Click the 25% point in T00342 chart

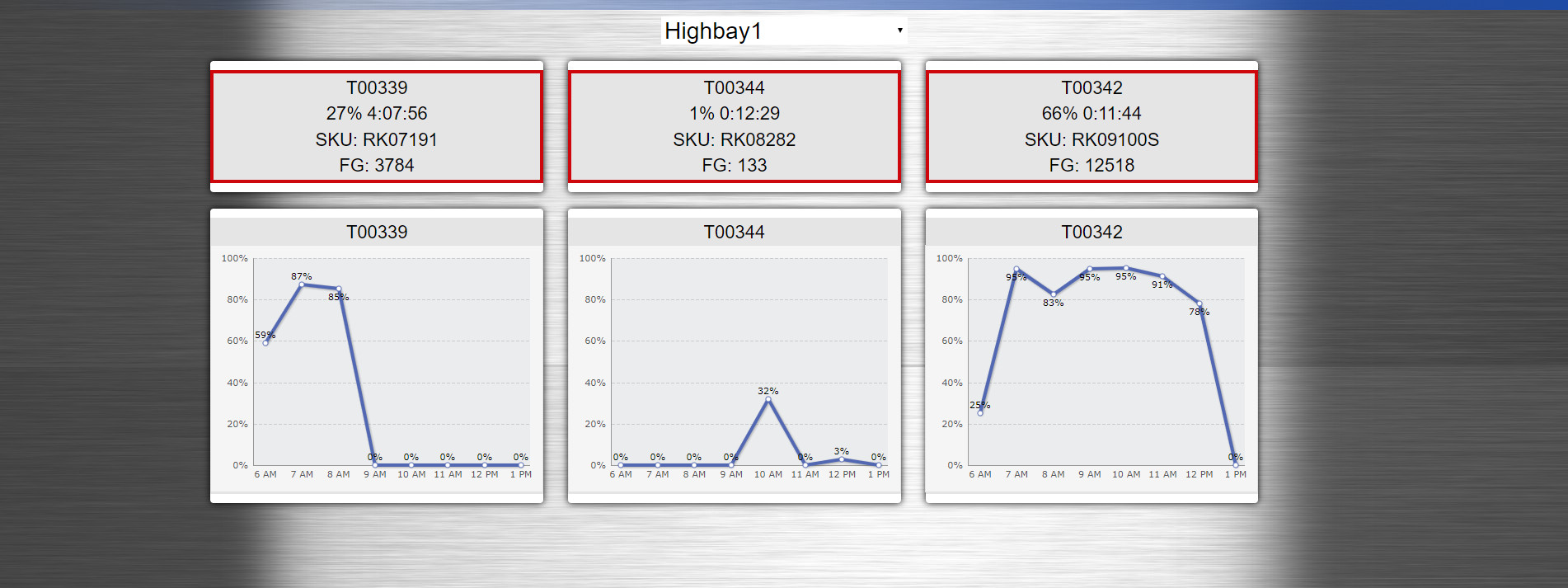(980, 413)
